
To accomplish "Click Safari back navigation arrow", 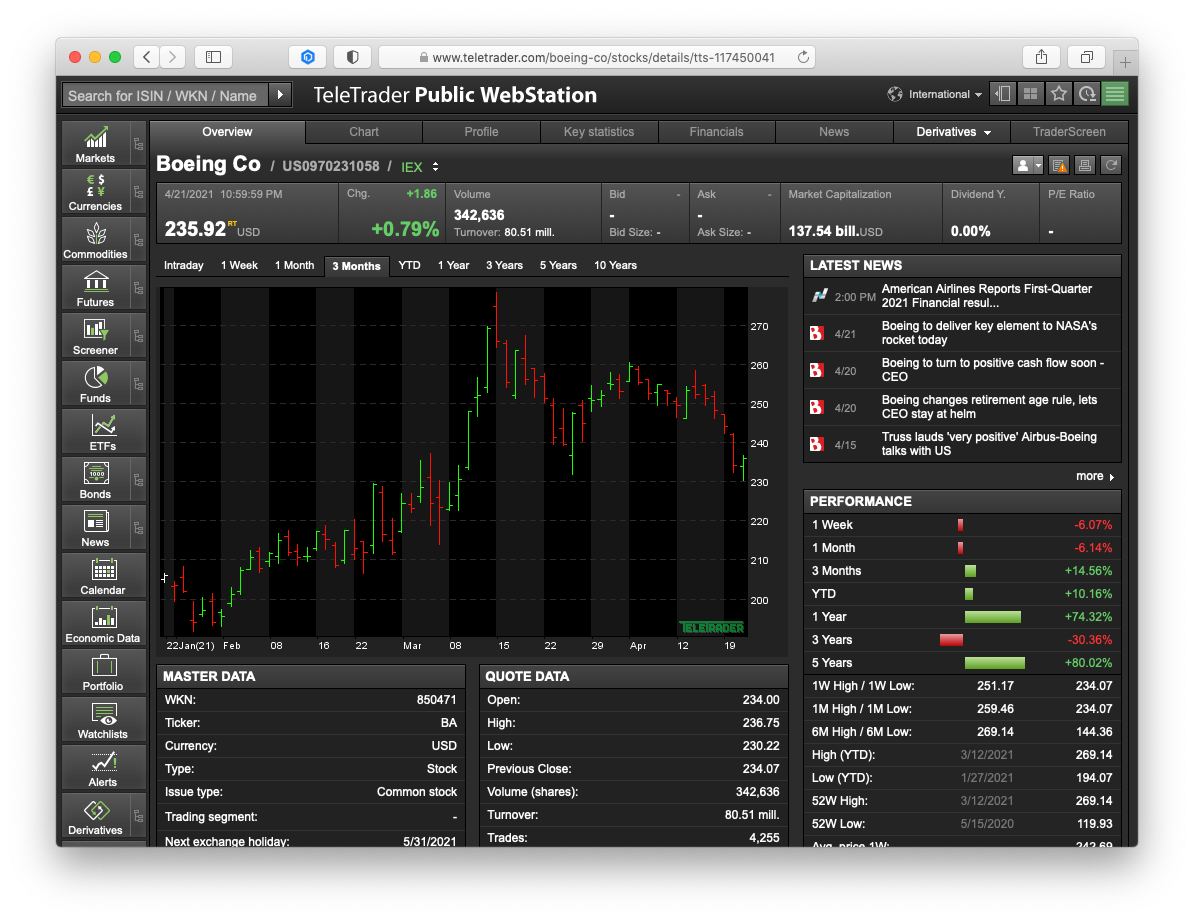I will [x=147, y=57].
